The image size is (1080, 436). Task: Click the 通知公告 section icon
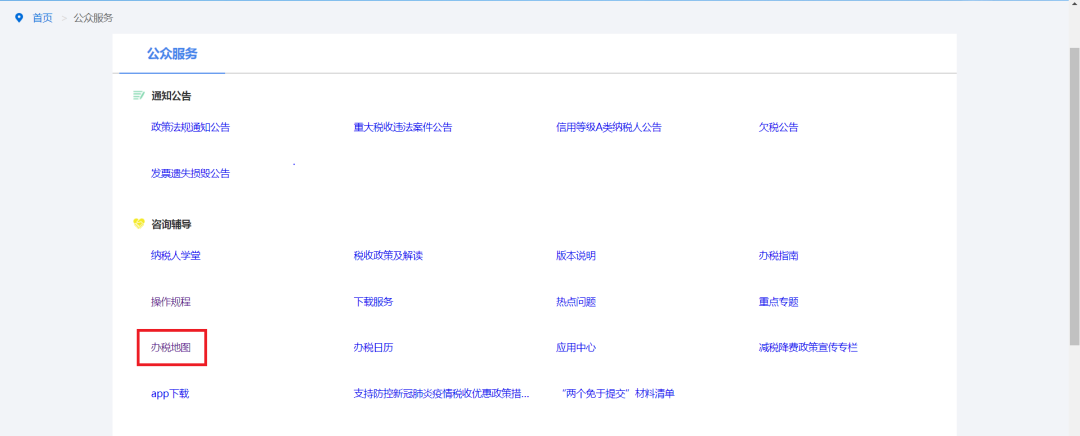coord(138,96)
